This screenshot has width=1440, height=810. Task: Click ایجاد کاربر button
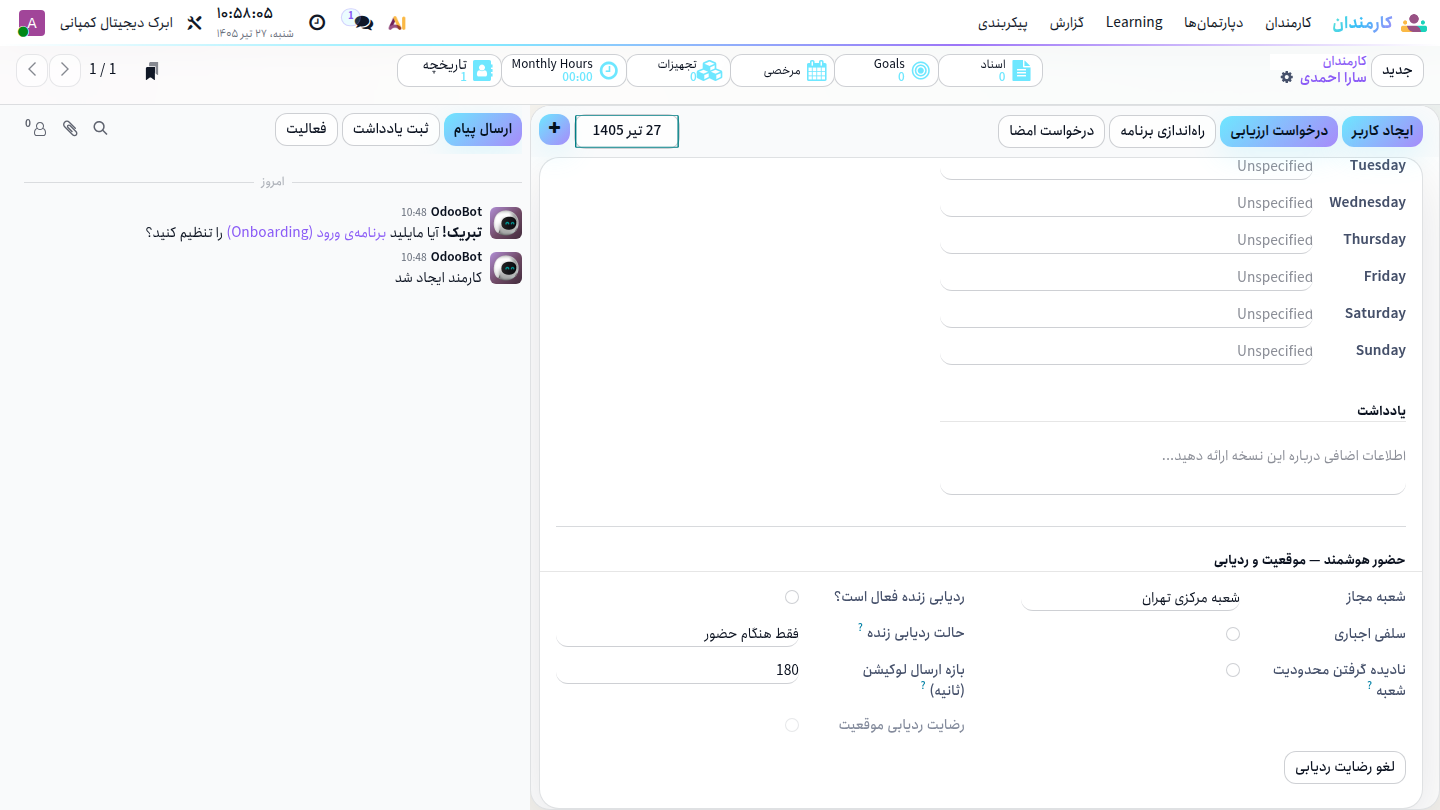(x=1381, y=131)
